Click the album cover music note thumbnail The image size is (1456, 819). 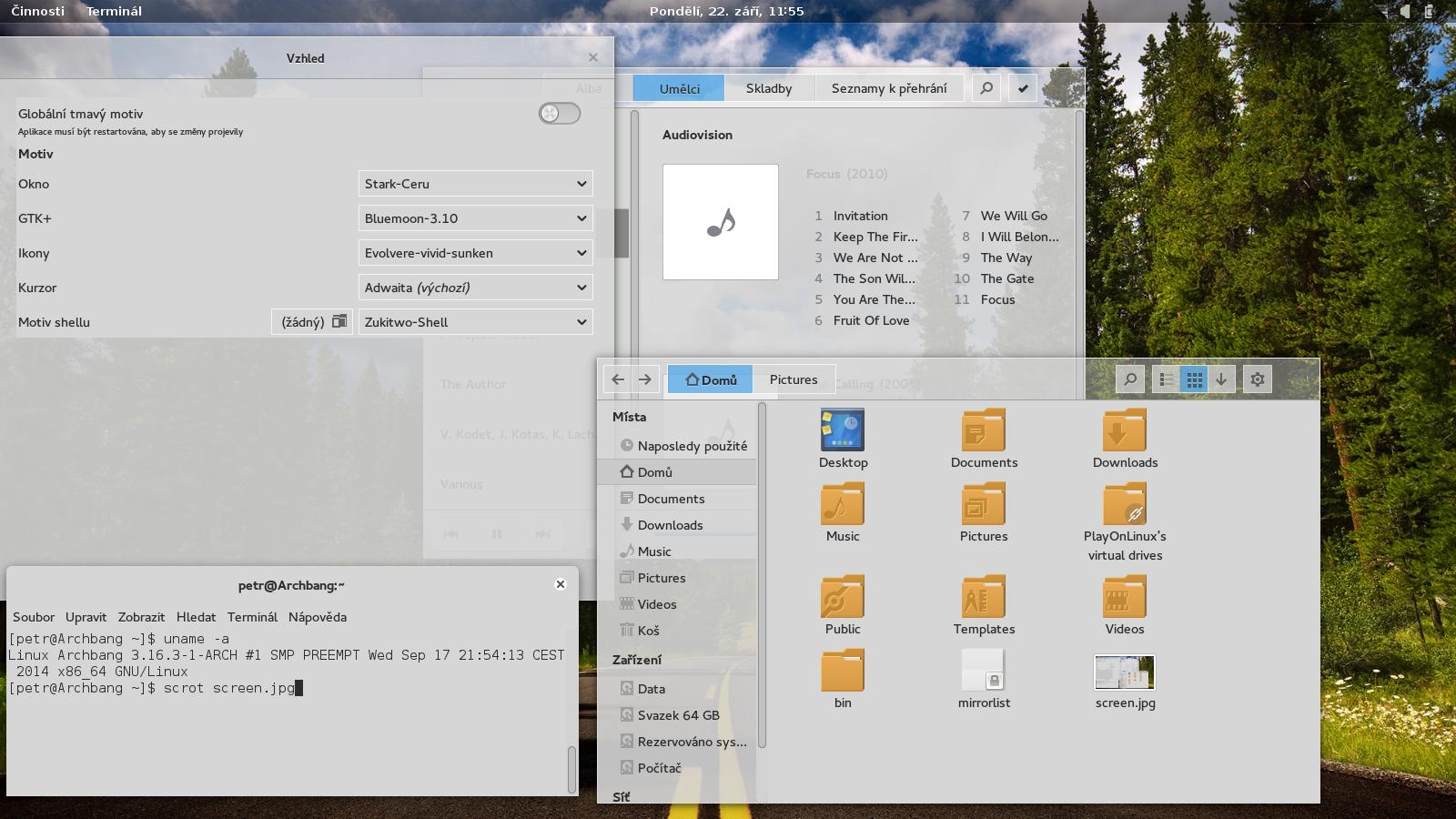pos(721,222)
